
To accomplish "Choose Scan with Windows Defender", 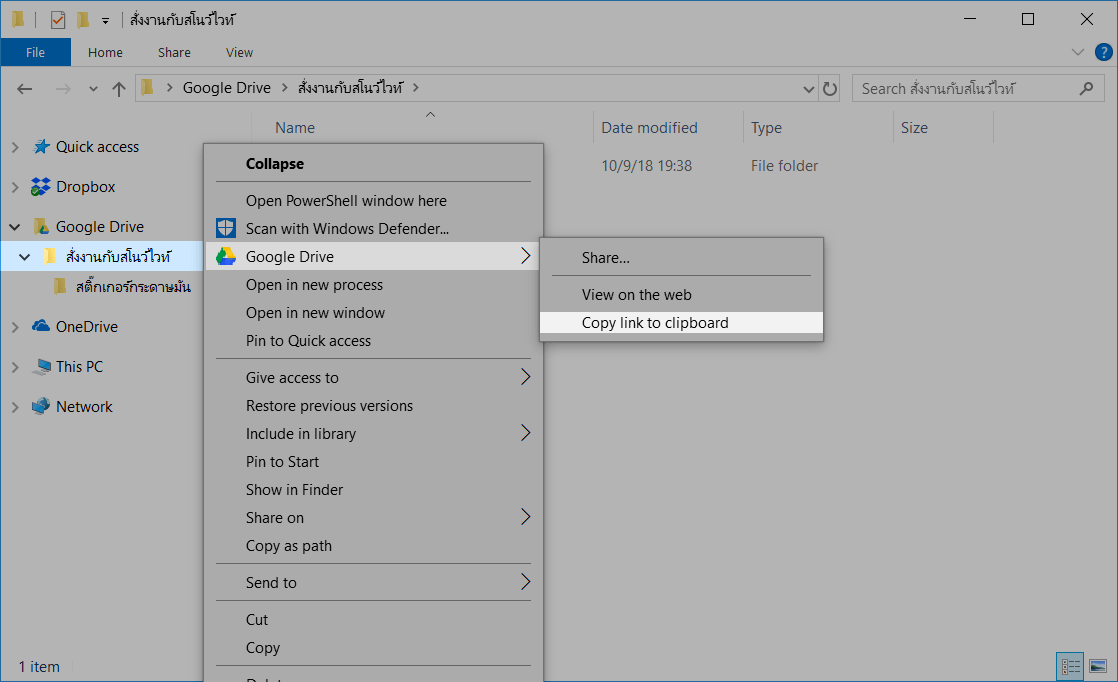I will tap(373, 229).
